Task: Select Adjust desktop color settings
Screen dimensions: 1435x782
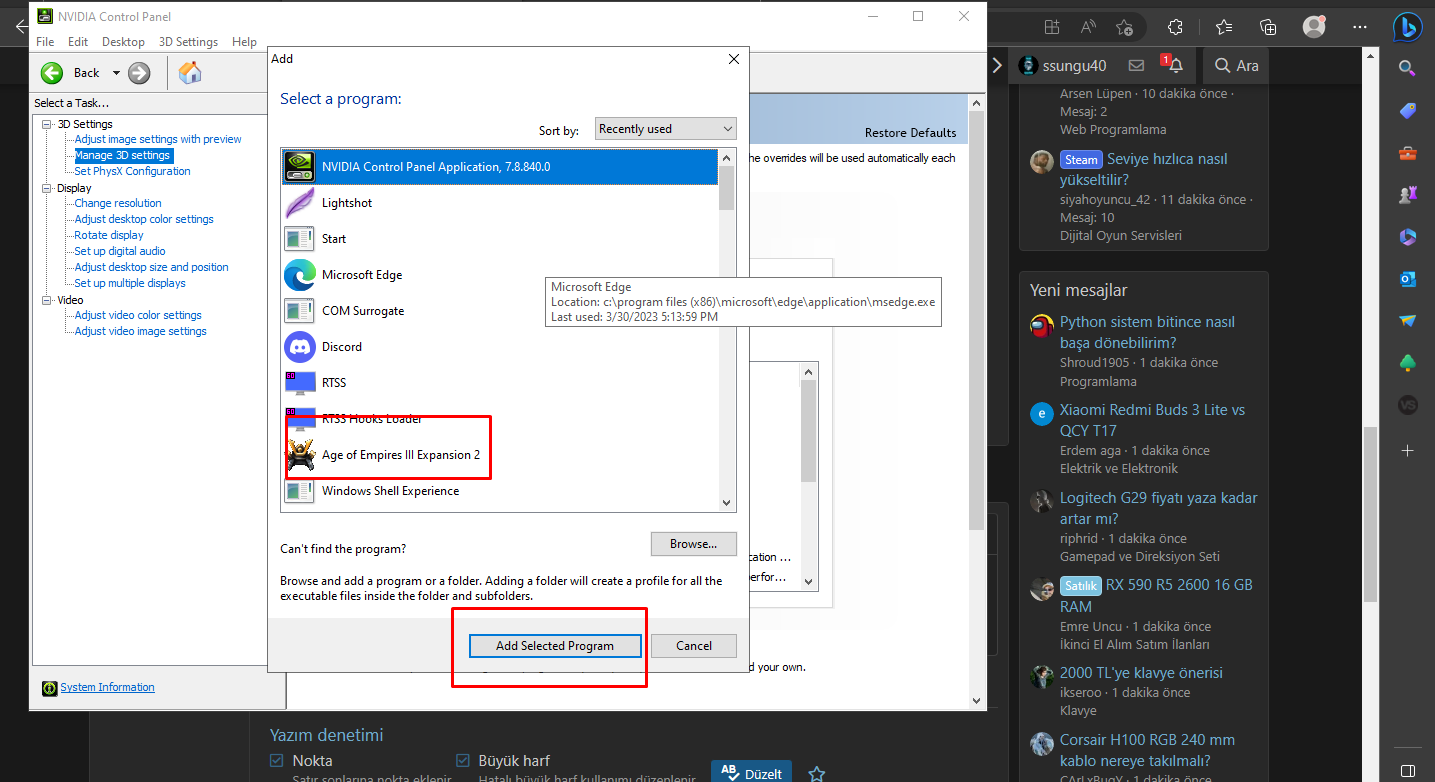Action: pyautogui.click(x=144, y=219)
